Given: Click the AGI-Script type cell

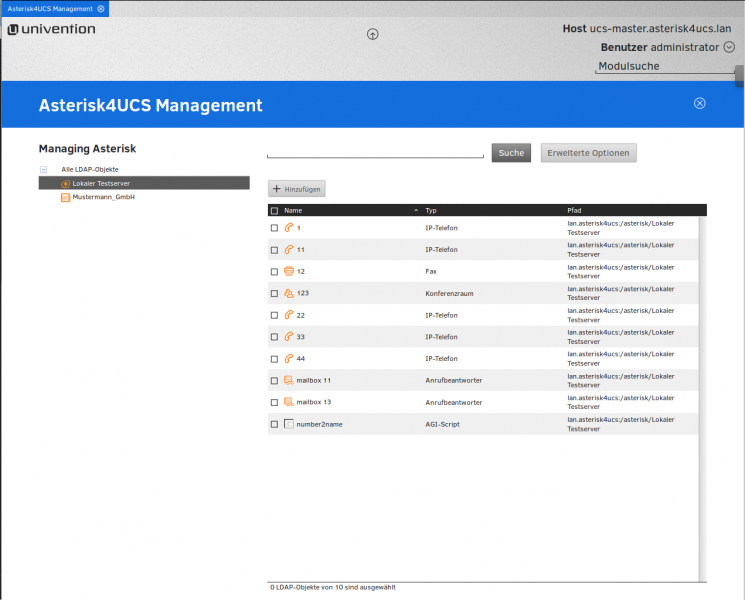Looking at the screenshot, I should tap(442, 424).
